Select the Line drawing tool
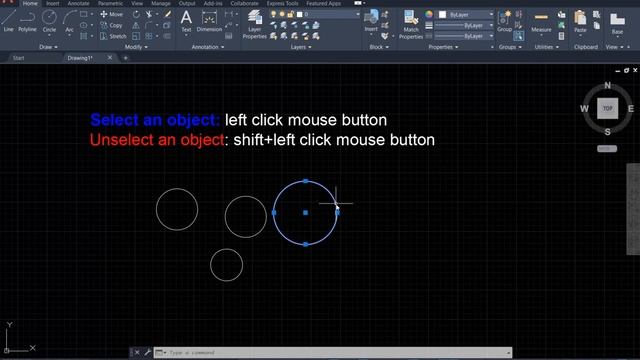 tap(8, 21)
